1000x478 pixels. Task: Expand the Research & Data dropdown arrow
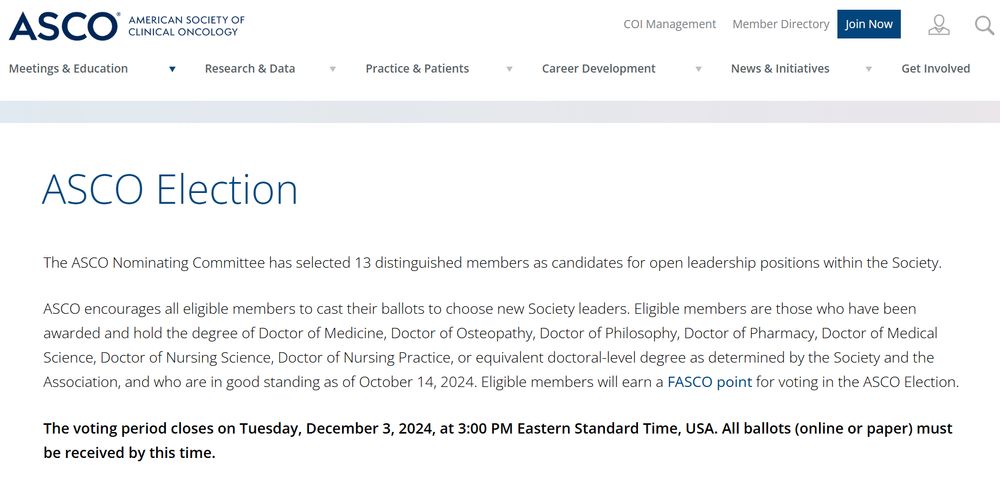point(332,69)
